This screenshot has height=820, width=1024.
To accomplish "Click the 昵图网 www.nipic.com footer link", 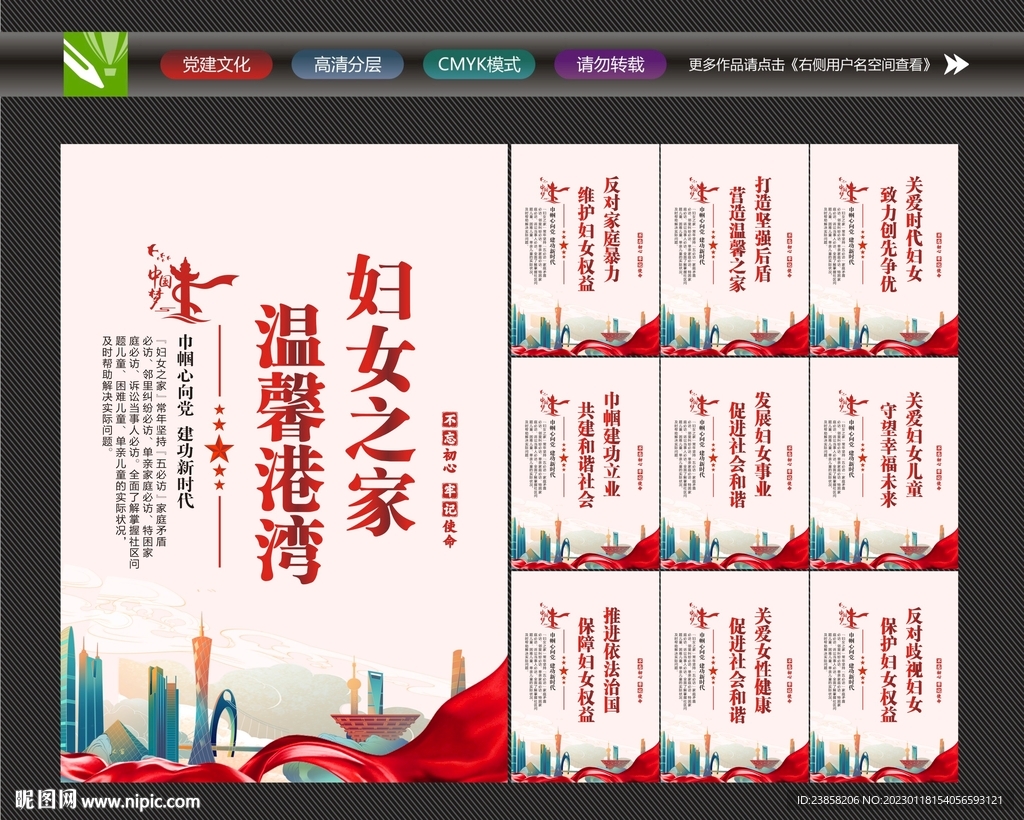I will click(x=107, y=800).
